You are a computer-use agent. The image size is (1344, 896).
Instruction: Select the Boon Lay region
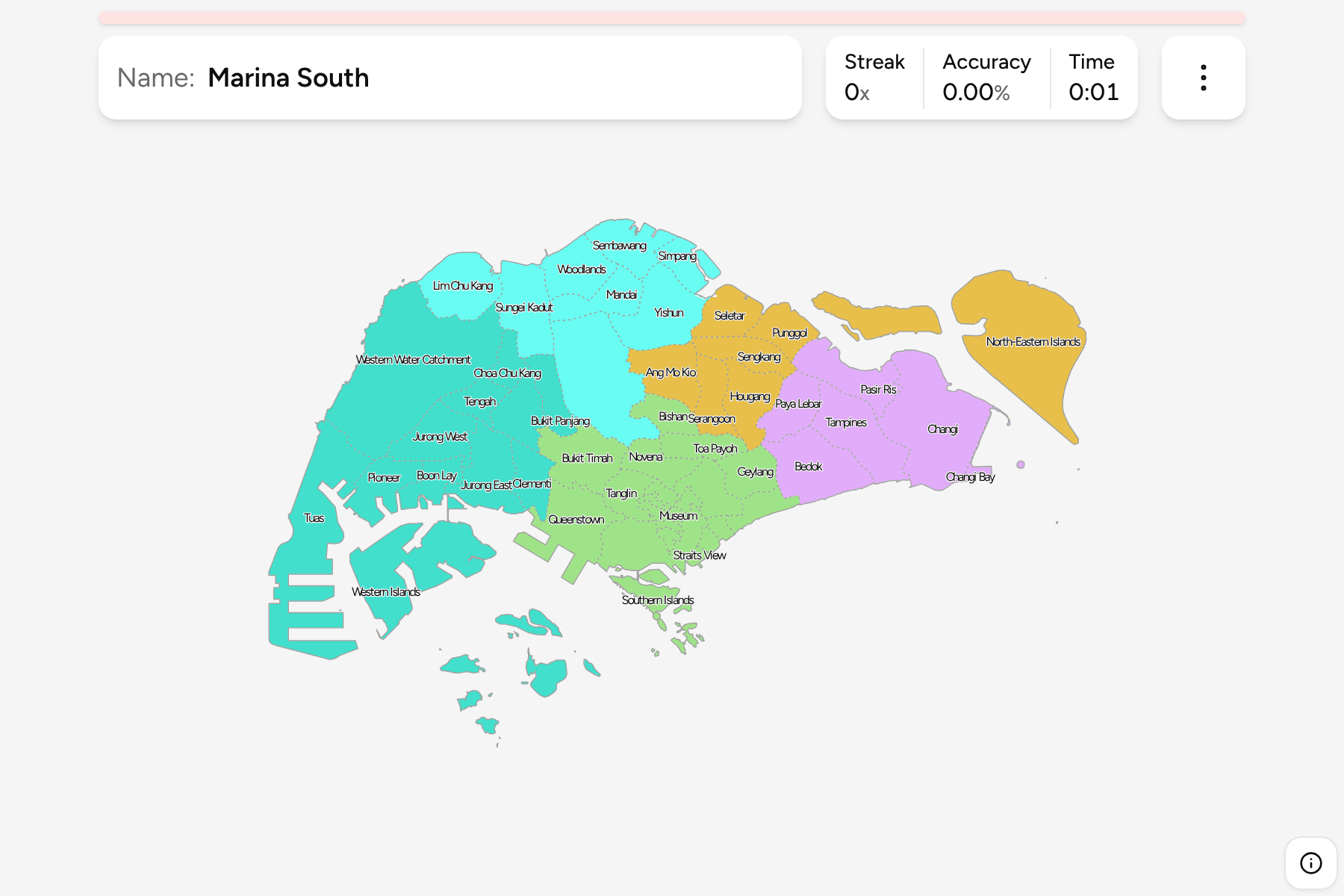[x=436, y=476]
